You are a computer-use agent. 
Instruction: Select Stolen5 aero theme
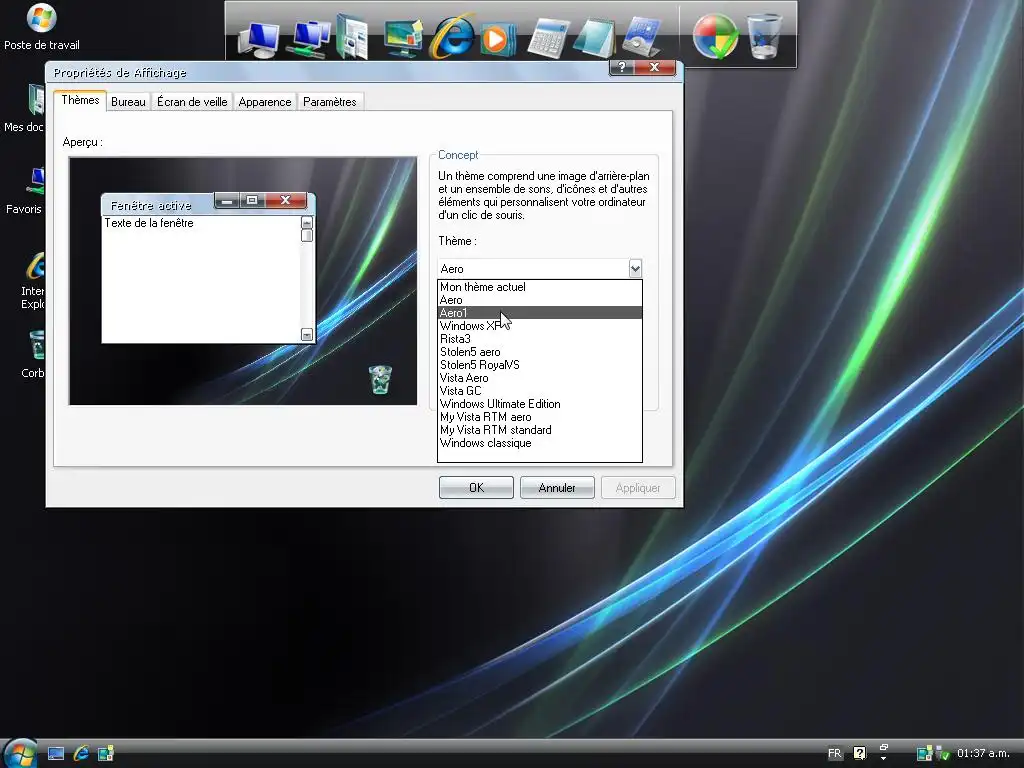coord(539,352)
